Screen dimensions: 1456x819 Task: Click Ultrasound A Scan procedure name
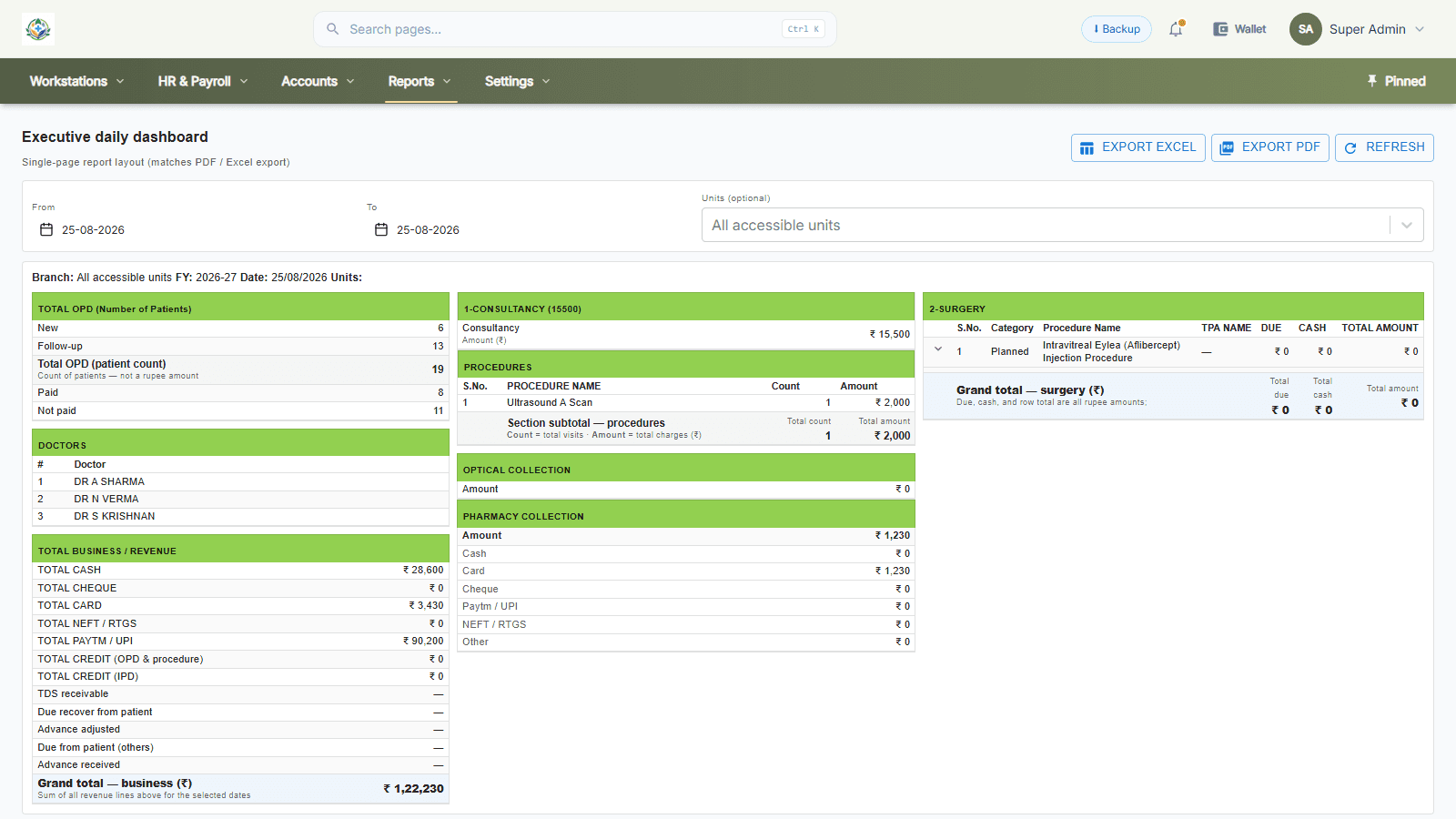(550, 402)
